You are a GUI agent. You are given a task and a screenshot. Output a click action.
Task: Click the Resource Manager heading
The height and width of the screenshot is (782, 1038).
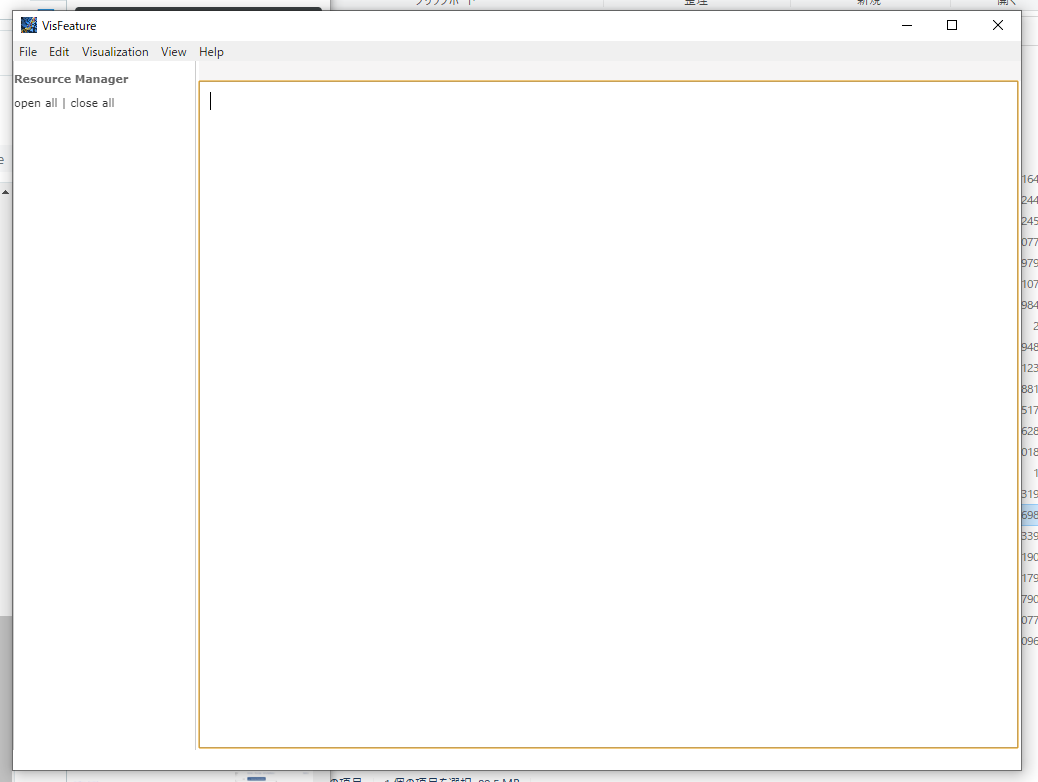[71, 79]
